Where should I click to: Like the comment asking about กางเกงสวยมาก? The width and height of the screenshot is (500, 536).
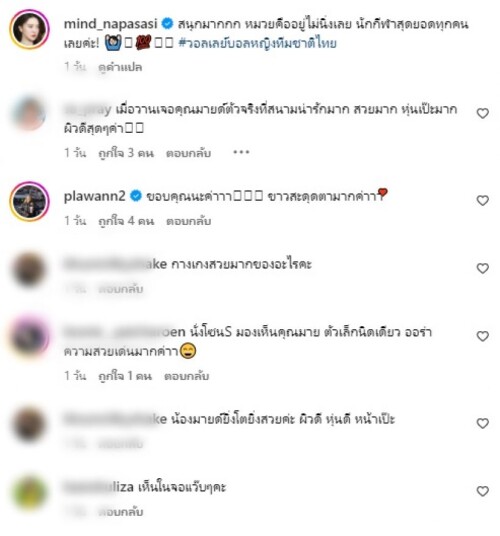click(x=482, y=268)
